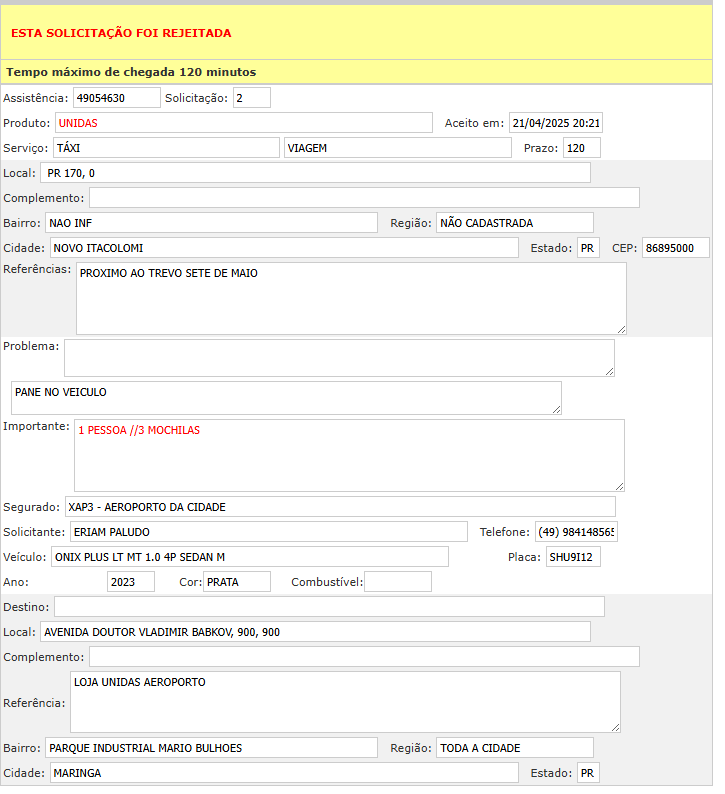This screenshot has height=794, width=725.
Task: Focus the empty Combustível field
Action: tap(397, 582)
